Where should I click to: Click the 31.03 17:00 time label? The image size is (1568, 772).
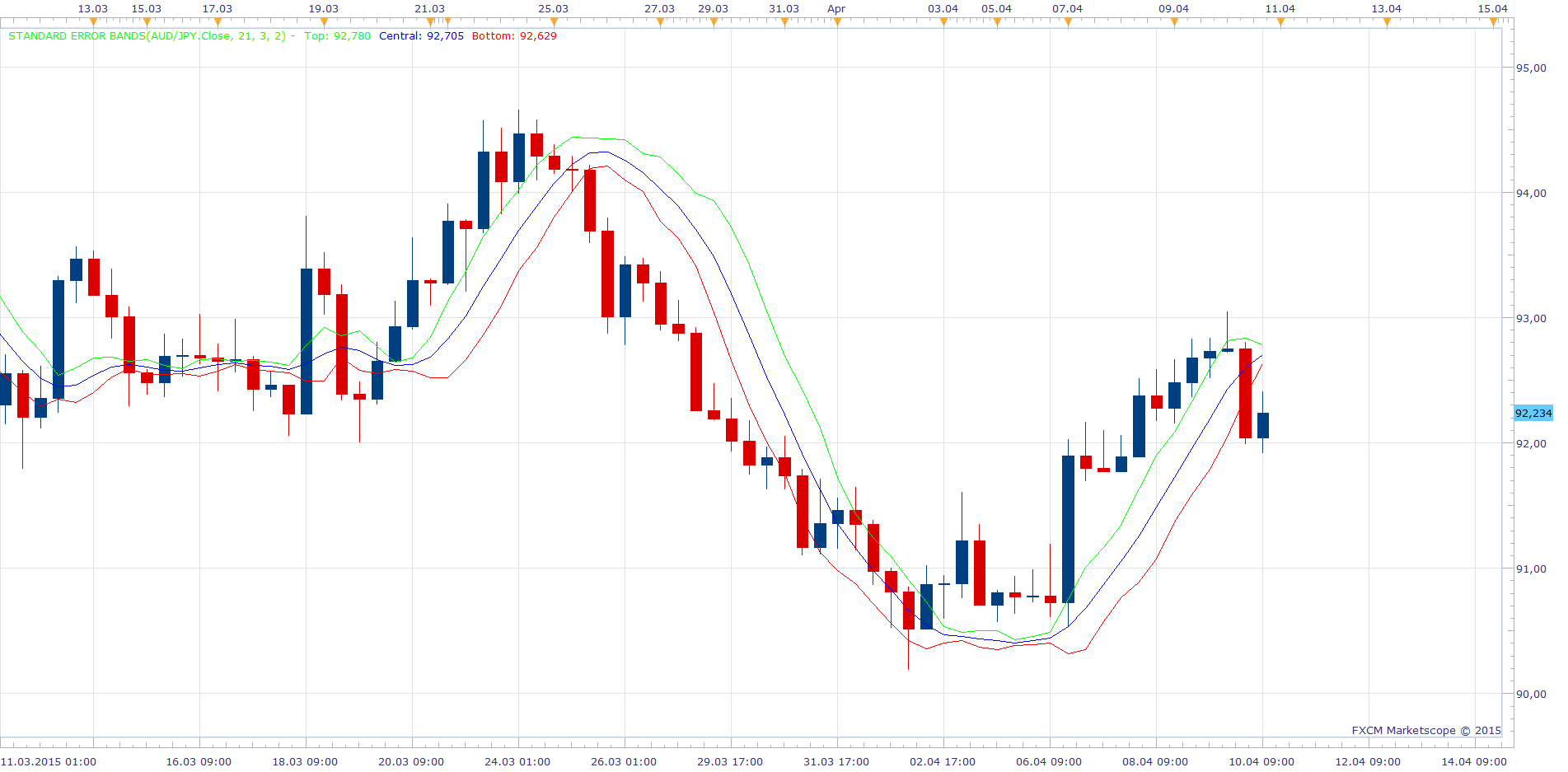coord(836,762)
